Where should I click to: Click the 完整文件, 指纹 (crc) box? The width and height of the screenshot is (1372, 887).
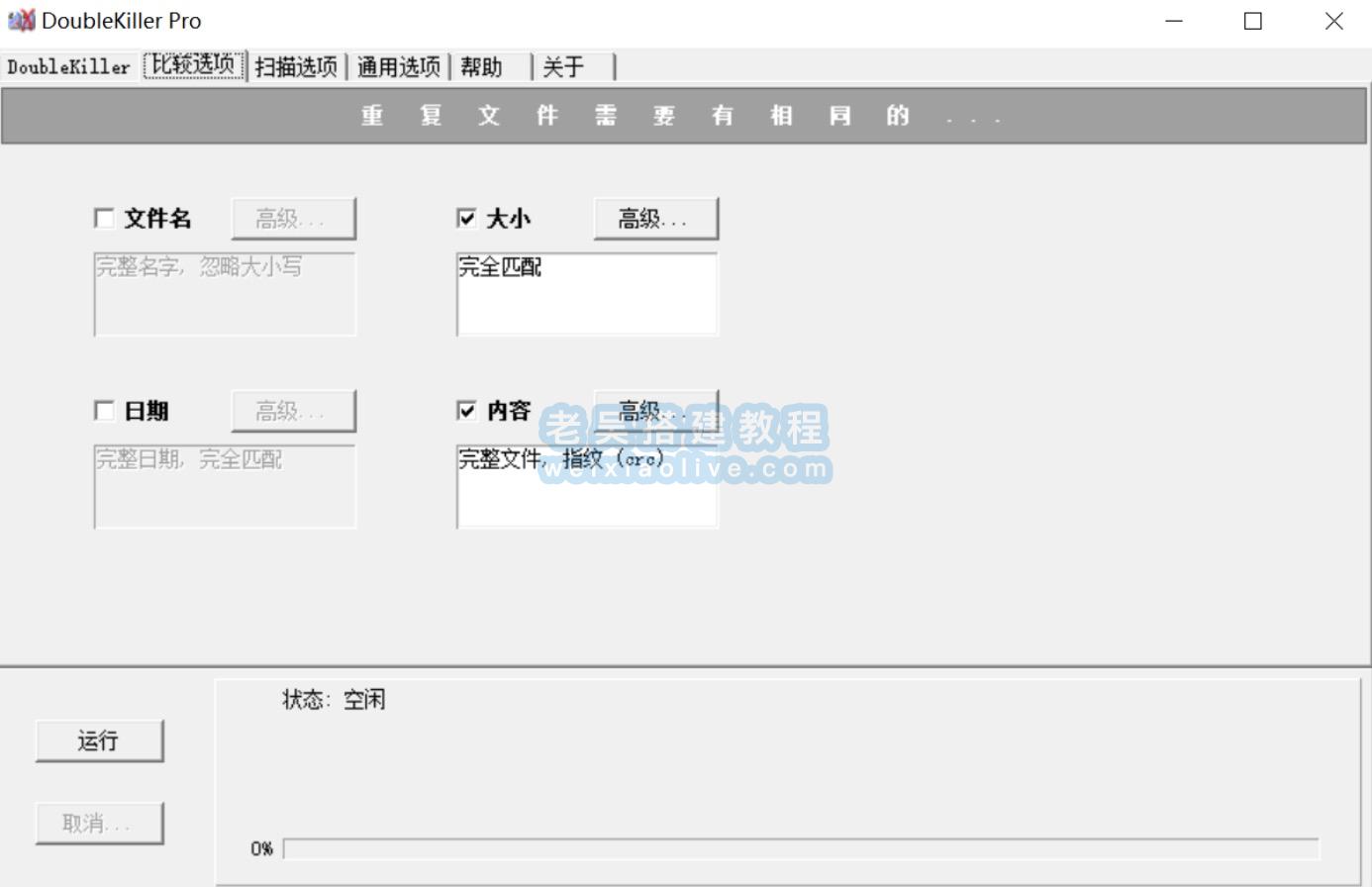coord(587,486)
